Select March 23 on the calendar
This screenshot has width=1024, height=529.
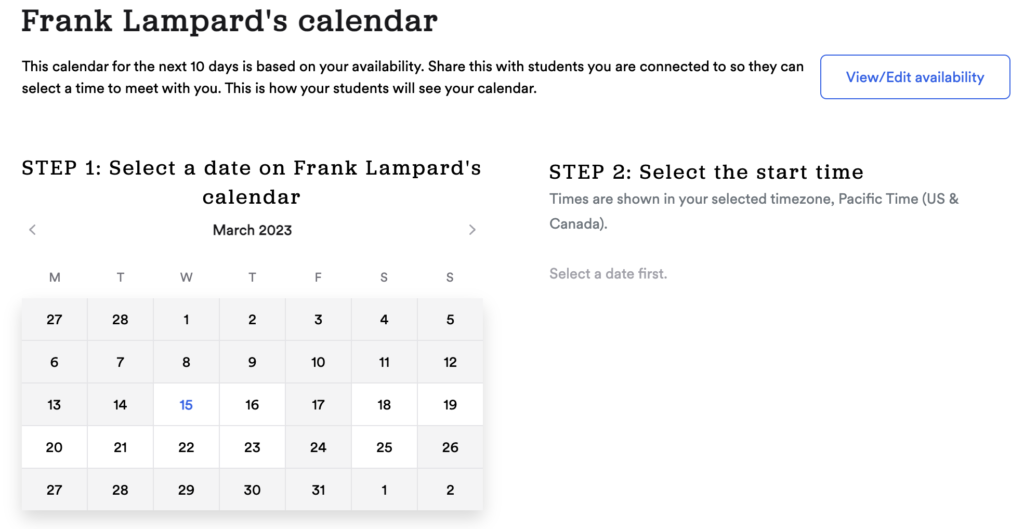click(x=252, y=447)
